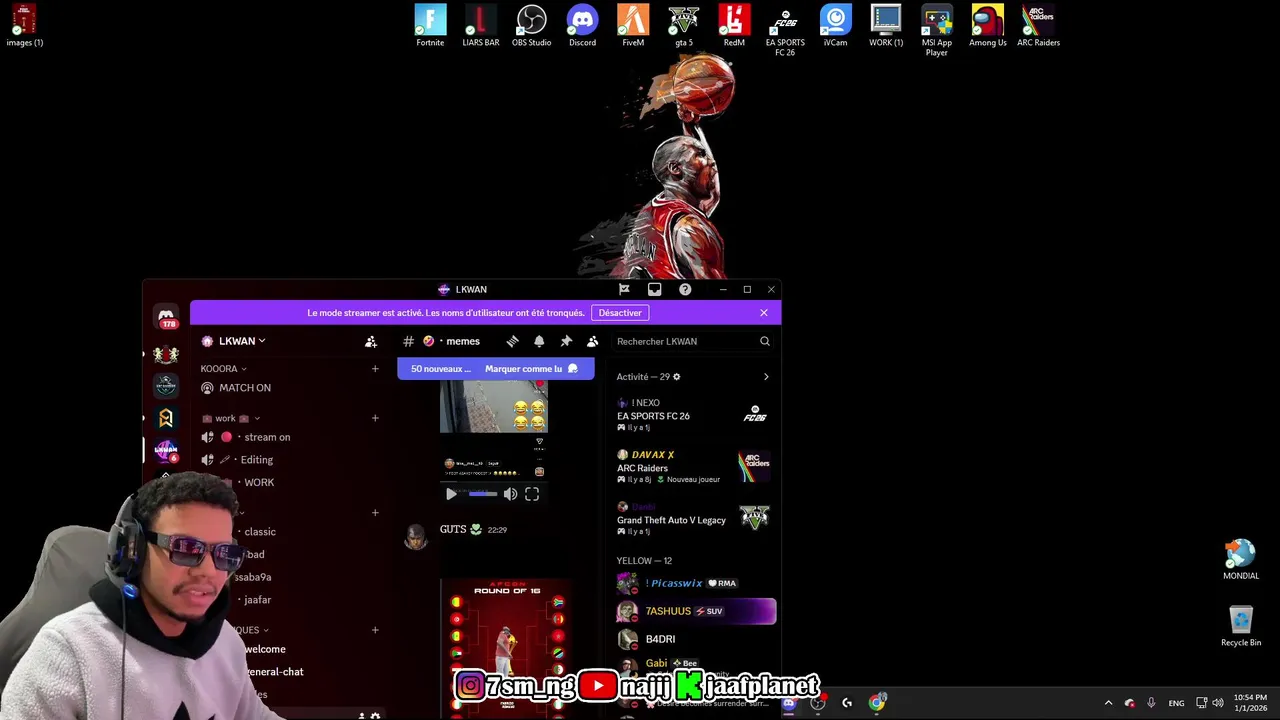Viewport: 1280px width, 720px height.
Task: Click the Discord threads icon in channel header
Action: pyautogui.click(x=512, y=341)
